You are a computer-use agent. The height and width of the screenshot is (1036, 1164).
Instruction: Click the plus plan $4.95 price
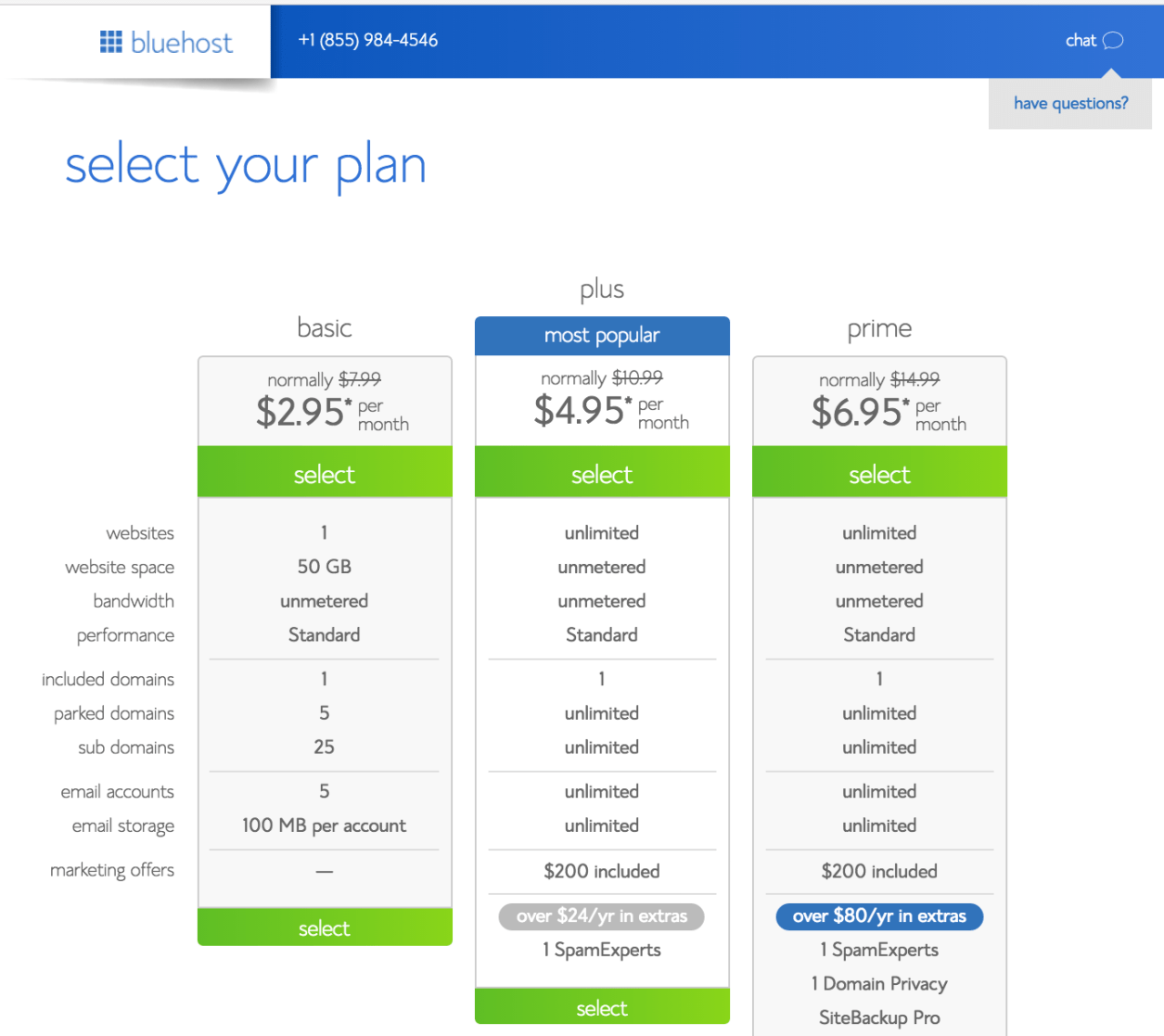581,410
